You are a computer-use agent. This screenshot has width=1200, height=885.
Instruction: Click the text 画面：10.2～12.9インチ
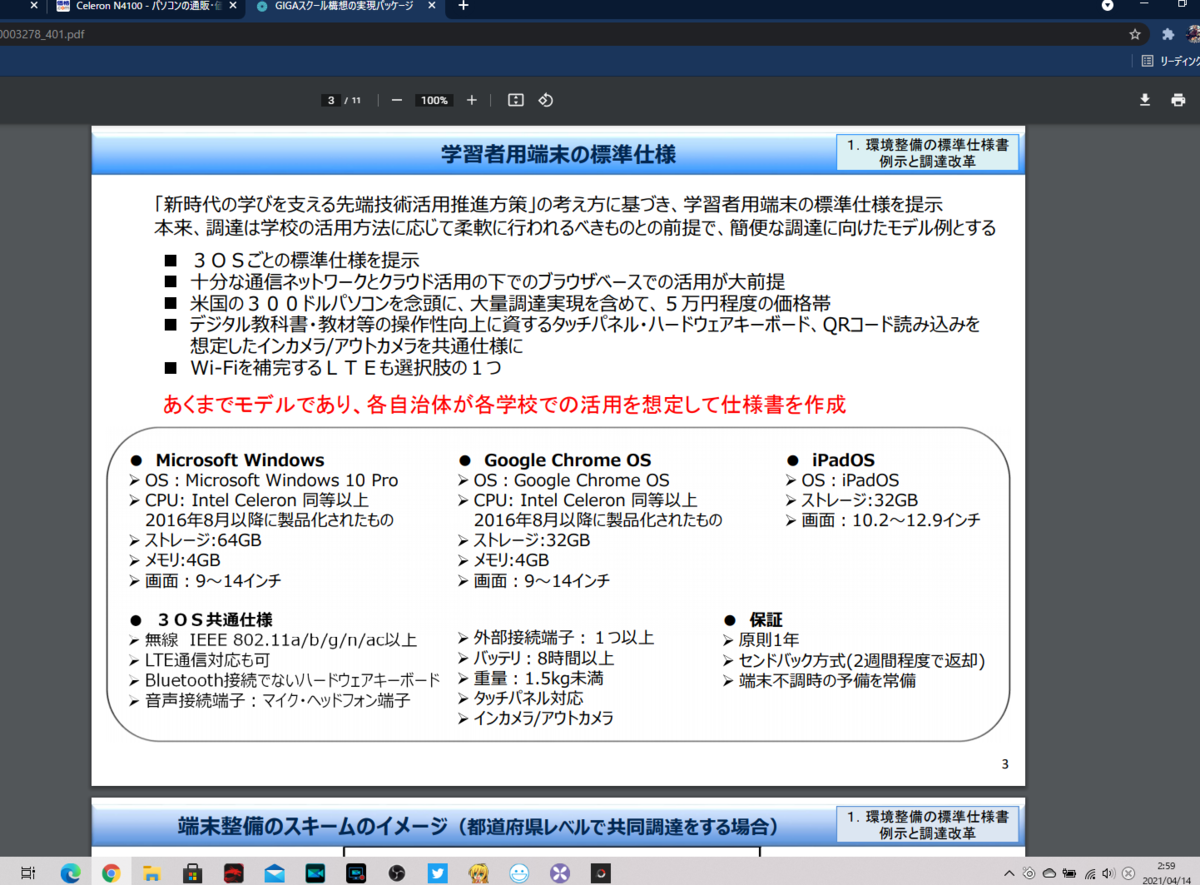893,520
